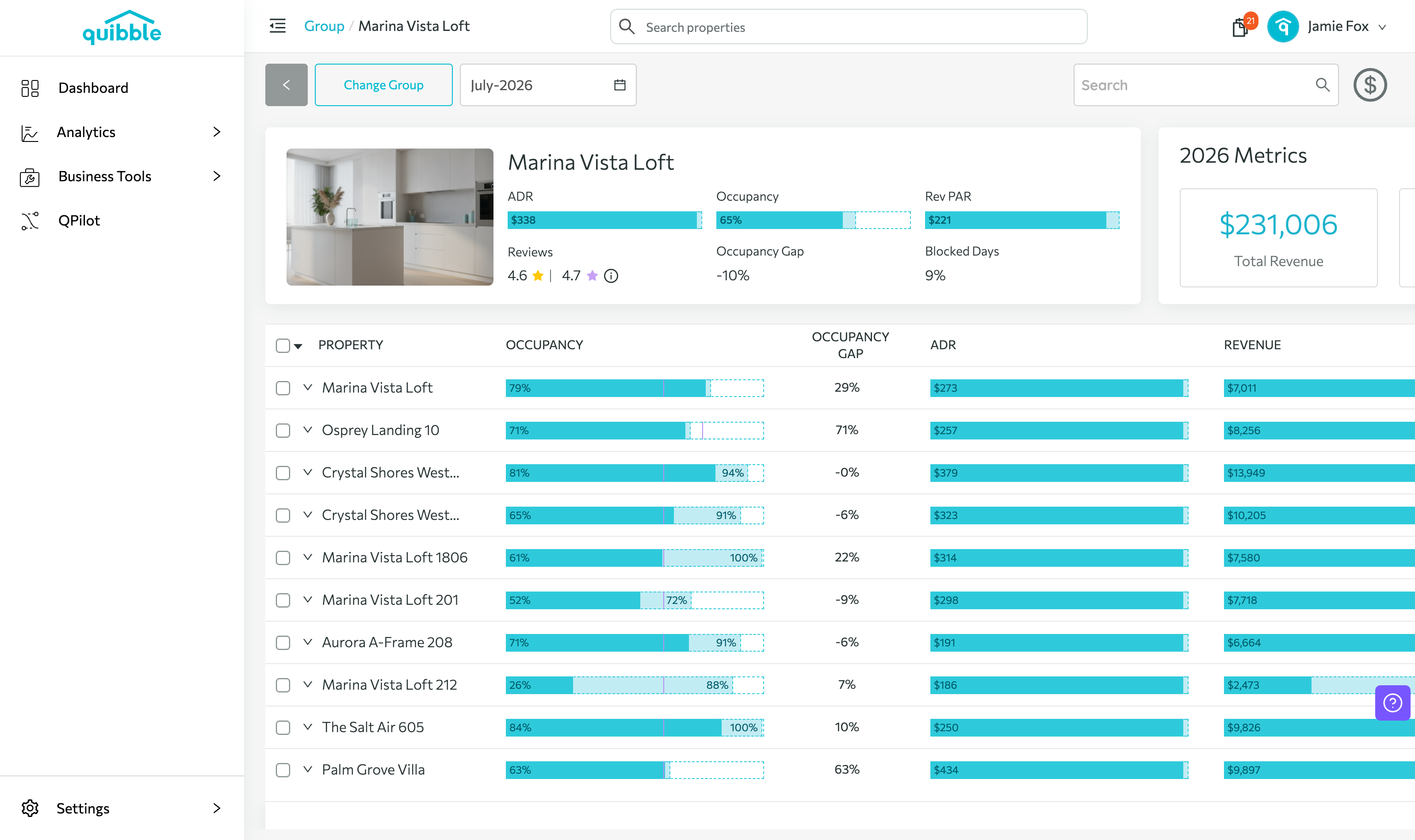Open the clipboard notifications icon with badge 21
The width and height of the screenshot is (1415, 840).
click(1241, 27)
